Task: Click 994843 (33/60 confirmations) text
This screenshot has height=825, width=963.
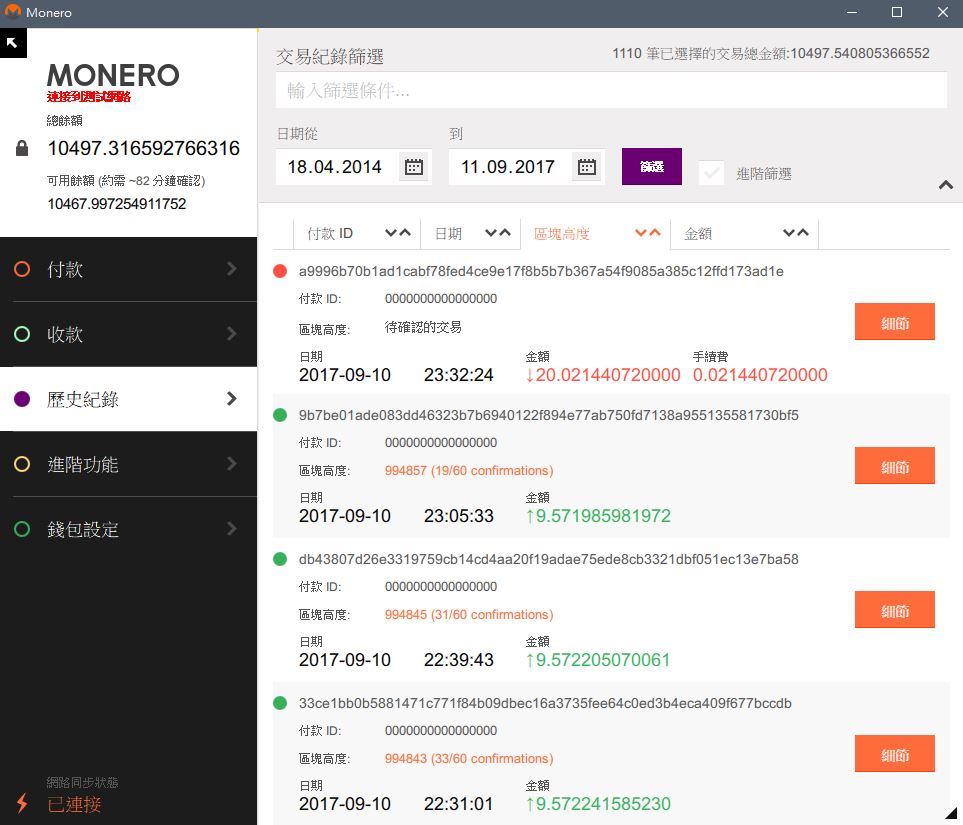Action: click(469, 759)
